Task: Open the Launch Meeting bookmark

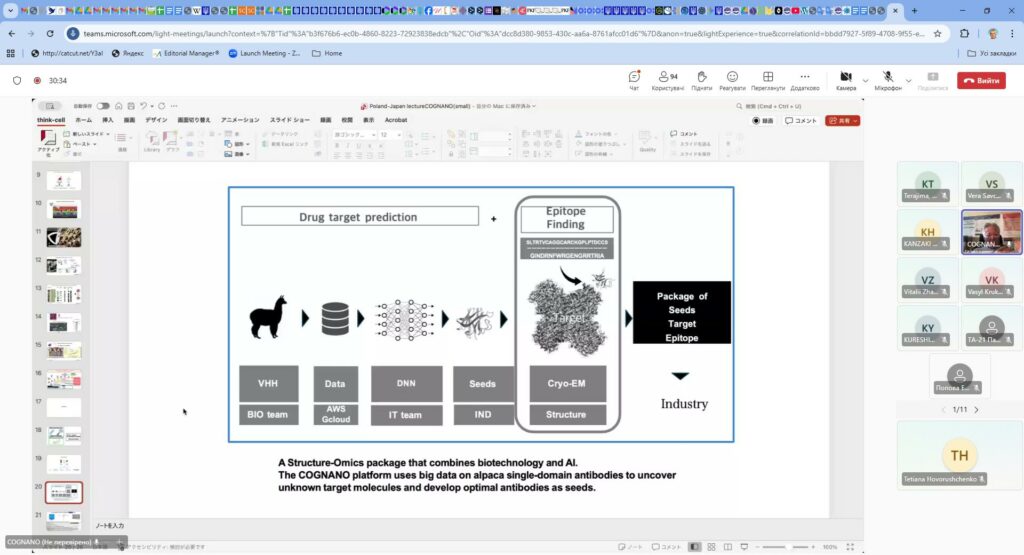Action: click(267, 53)
